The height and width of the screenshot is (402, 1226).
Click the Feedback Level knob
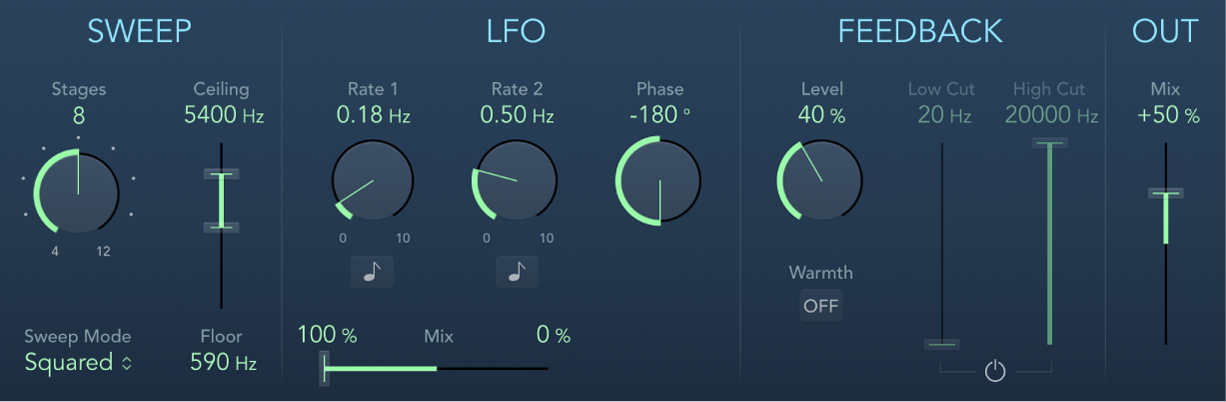[820, 181]
